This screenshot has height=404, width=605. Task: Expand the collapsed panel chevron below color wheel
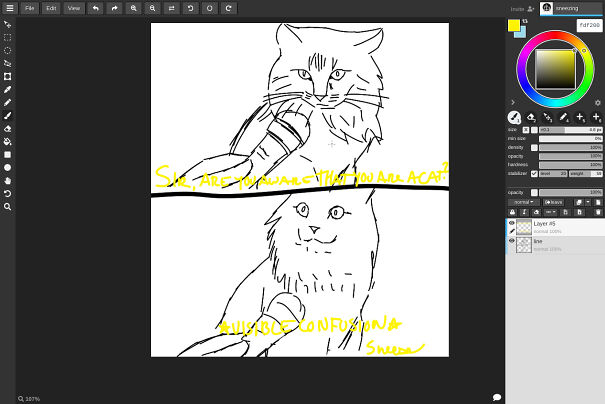click(x=513, y=102)
